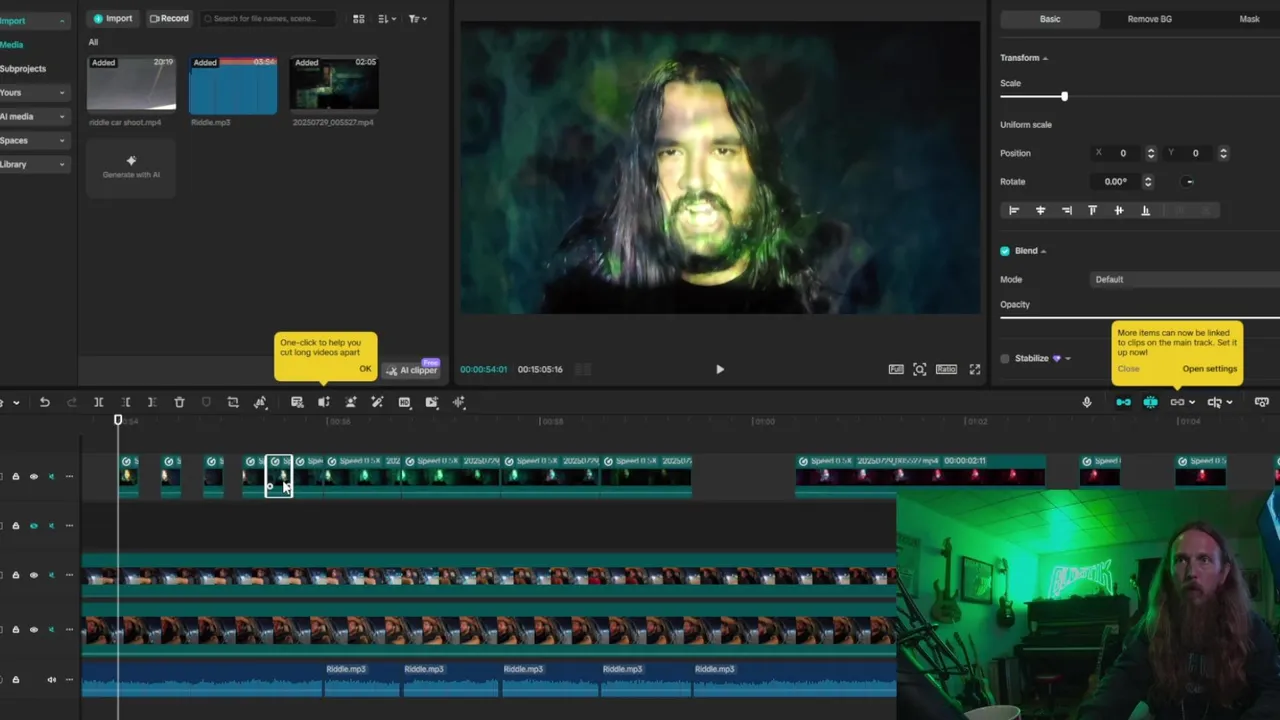
Task: Click the trash can delete icon
Action: (179, 402)
